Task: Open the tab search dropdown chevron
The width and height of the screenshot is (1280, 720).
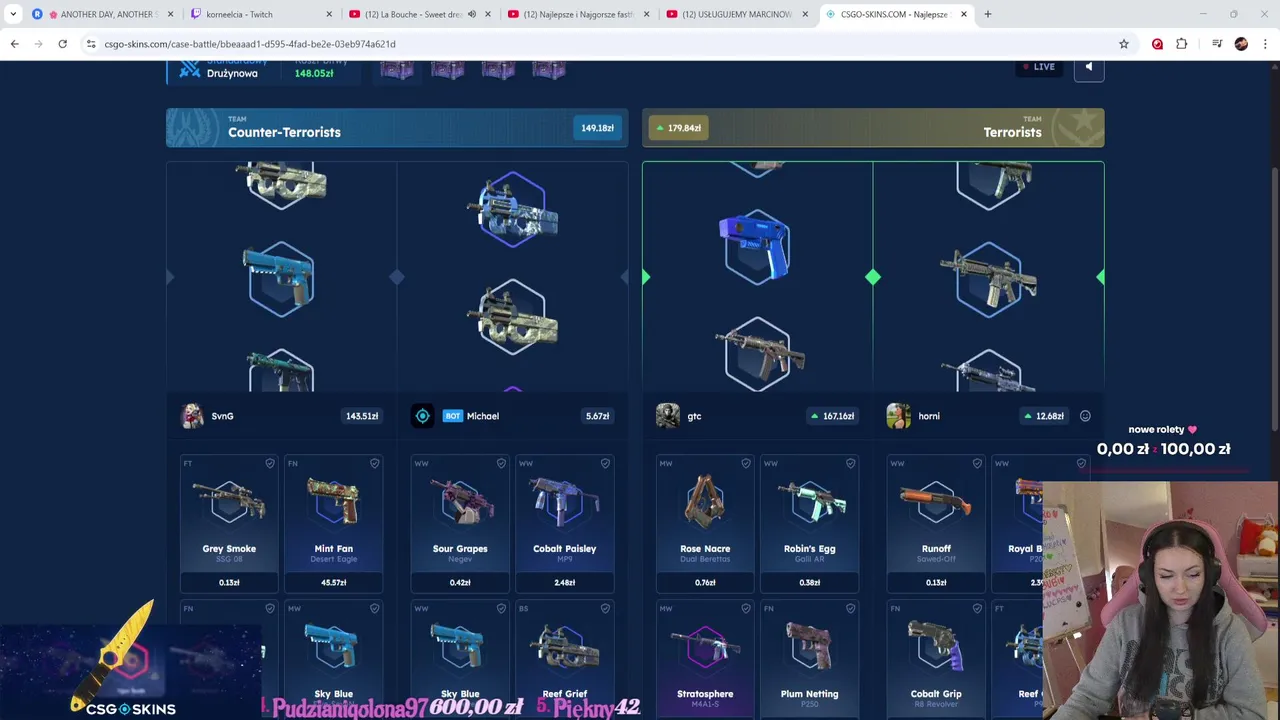Action: [x=13, y=14]
